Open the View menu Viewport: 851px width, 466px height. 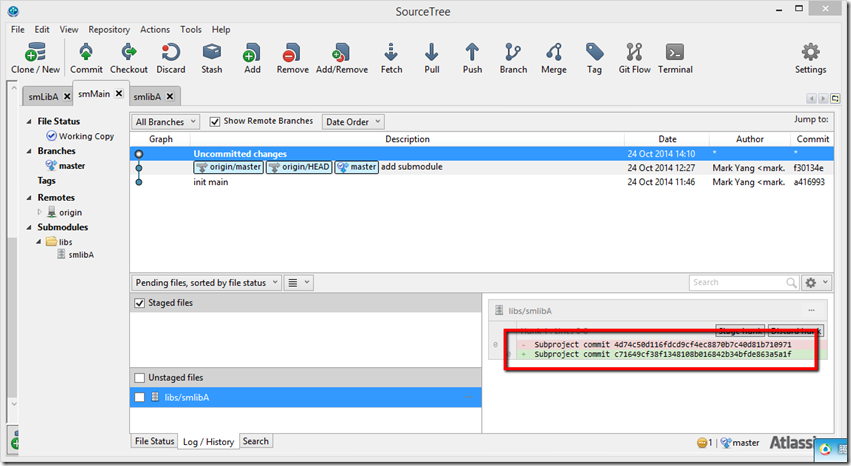[68, 29]
